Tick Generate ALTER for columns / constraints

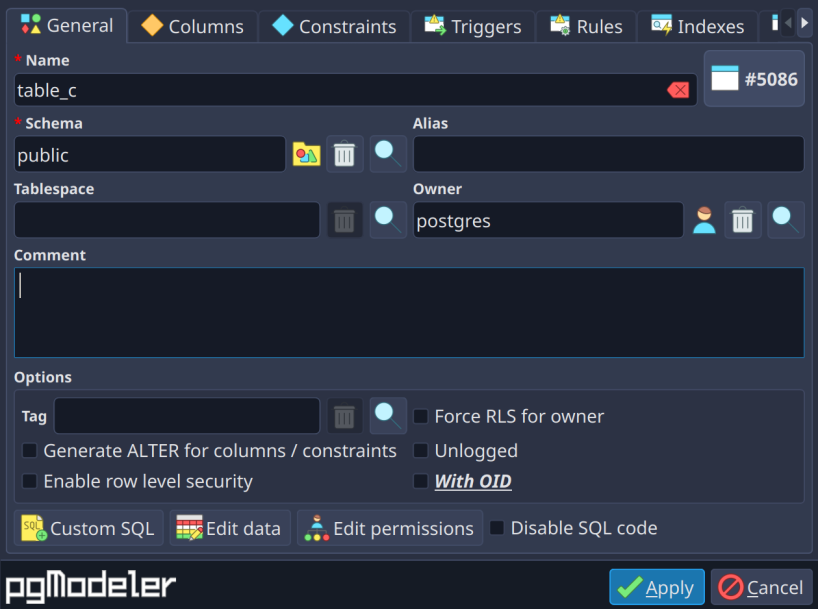pos(30,451)
